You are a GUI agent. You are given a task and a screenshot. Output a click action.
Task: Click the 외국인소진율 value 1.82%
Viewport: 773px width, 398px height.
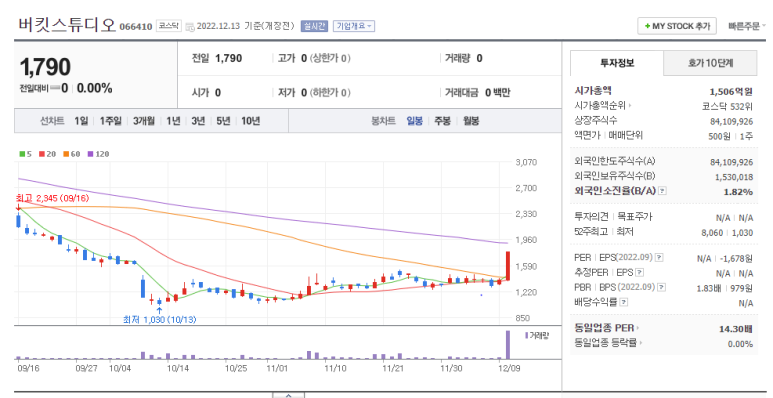[738, 192]
